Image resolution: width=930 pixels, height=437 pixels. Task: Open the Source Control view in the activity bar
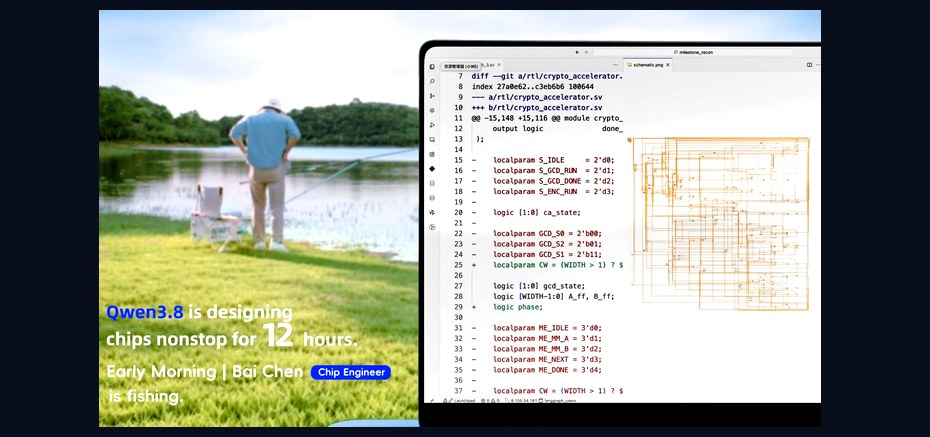point(432,95)
